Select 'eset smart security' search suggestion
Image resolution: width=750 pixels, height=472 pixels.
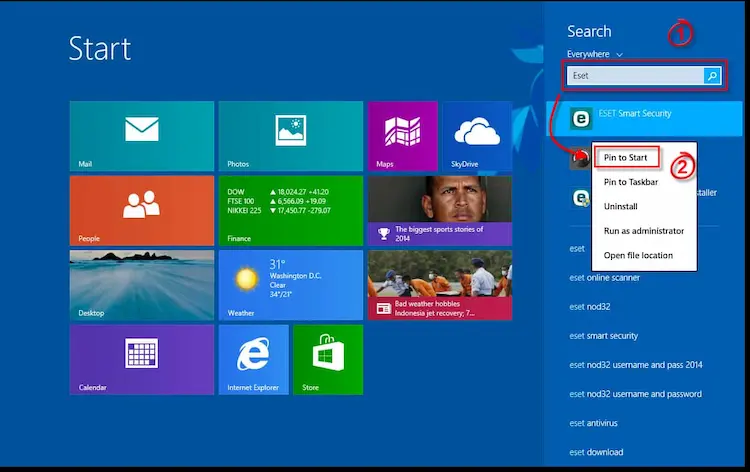604,336
